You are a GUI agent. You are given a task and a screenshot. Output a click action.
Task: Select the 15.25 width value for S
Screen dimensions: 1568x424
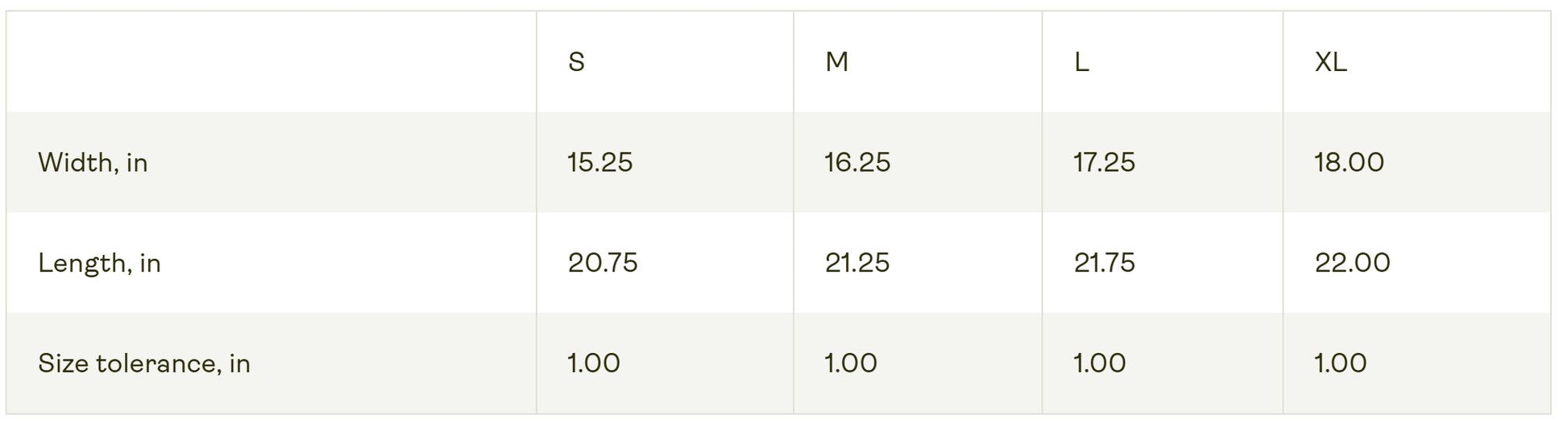coord(599,163)
